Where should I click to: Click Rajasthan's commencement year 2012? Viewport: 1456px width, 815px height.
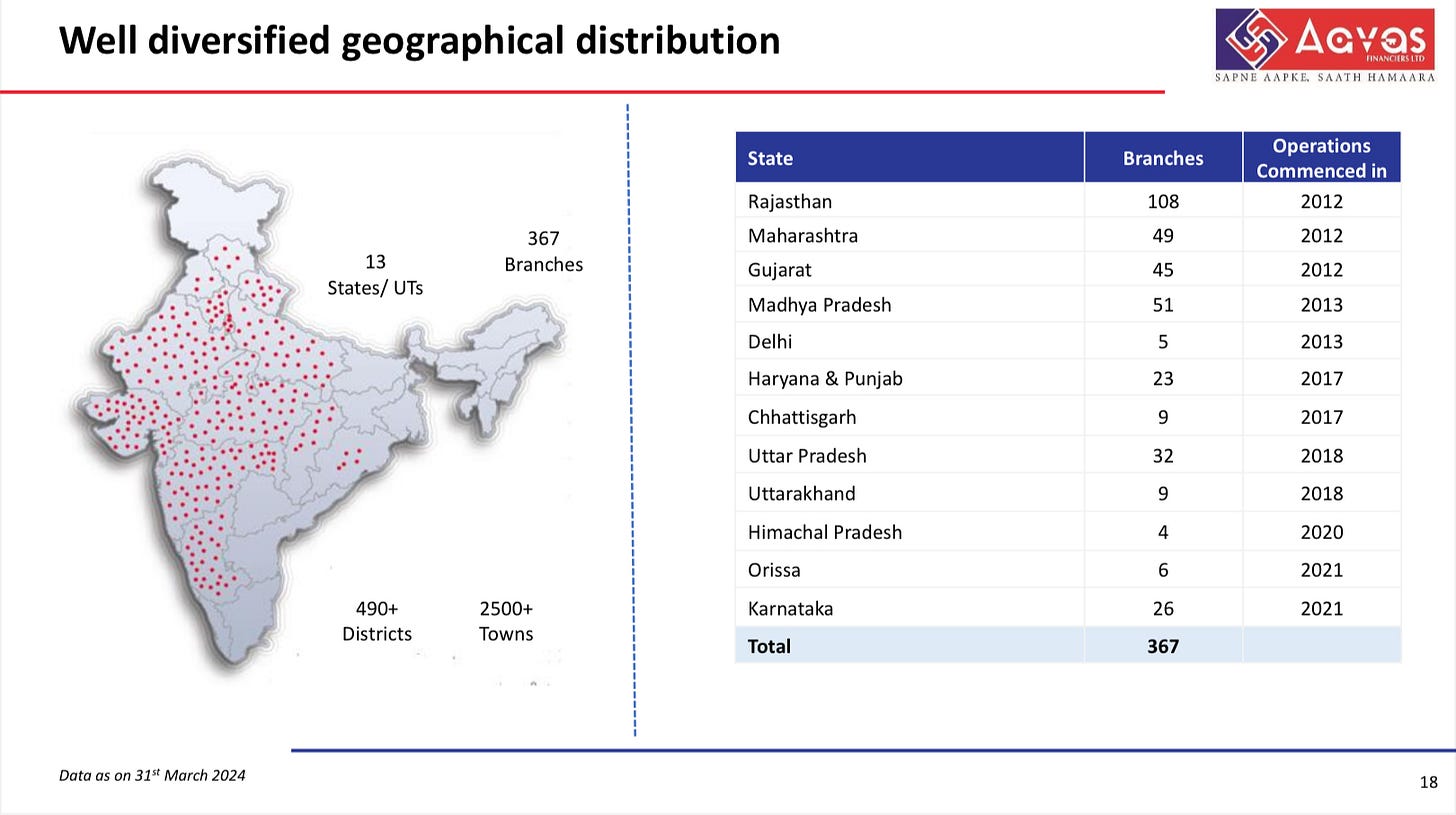1321,201
